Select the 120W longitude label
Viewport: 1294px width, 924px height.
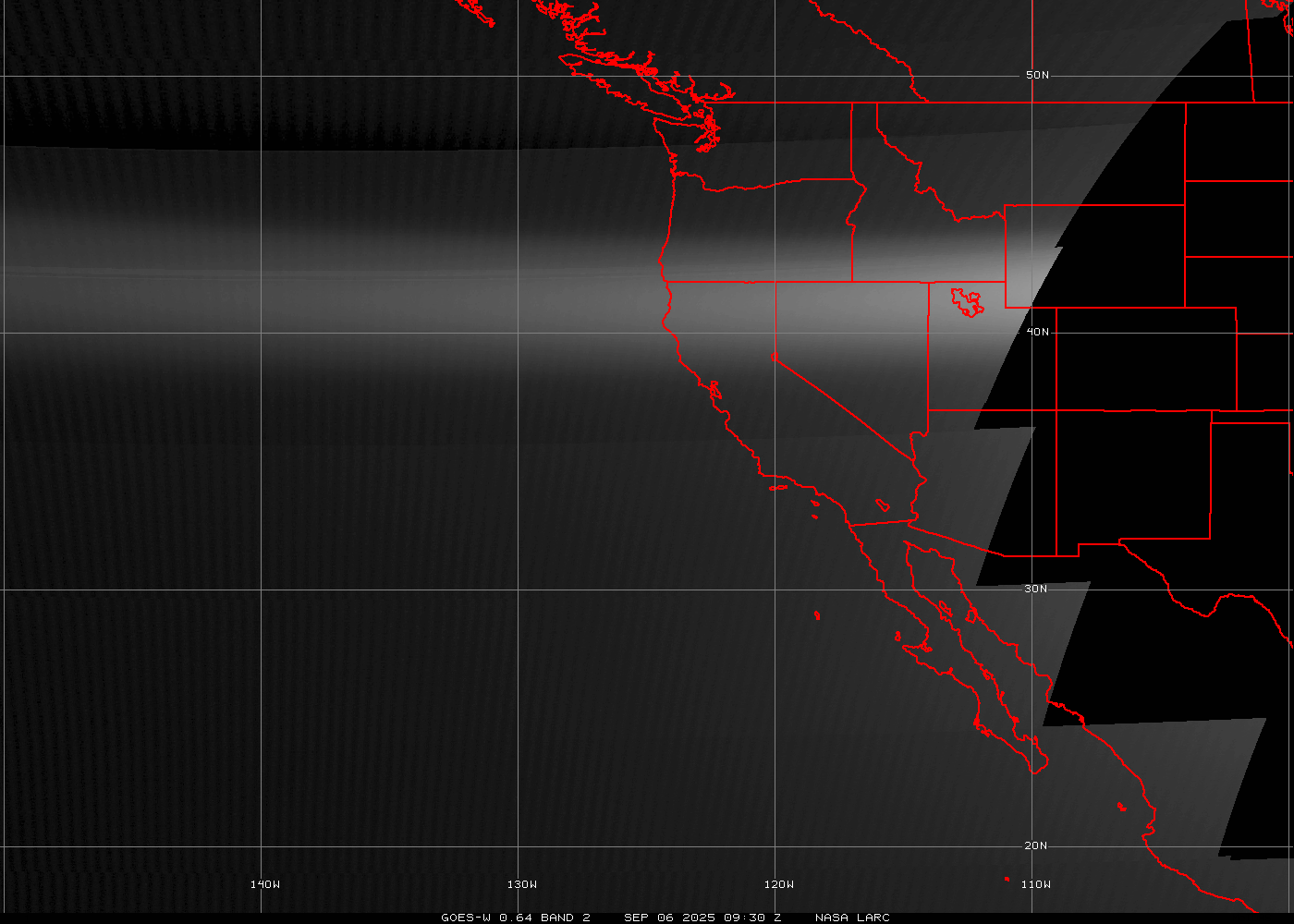click(778, 884)
